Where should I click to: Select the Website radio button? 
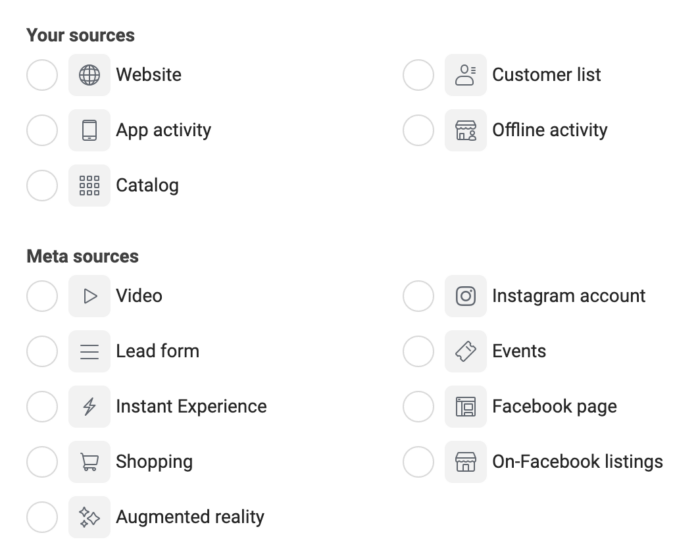42,75
